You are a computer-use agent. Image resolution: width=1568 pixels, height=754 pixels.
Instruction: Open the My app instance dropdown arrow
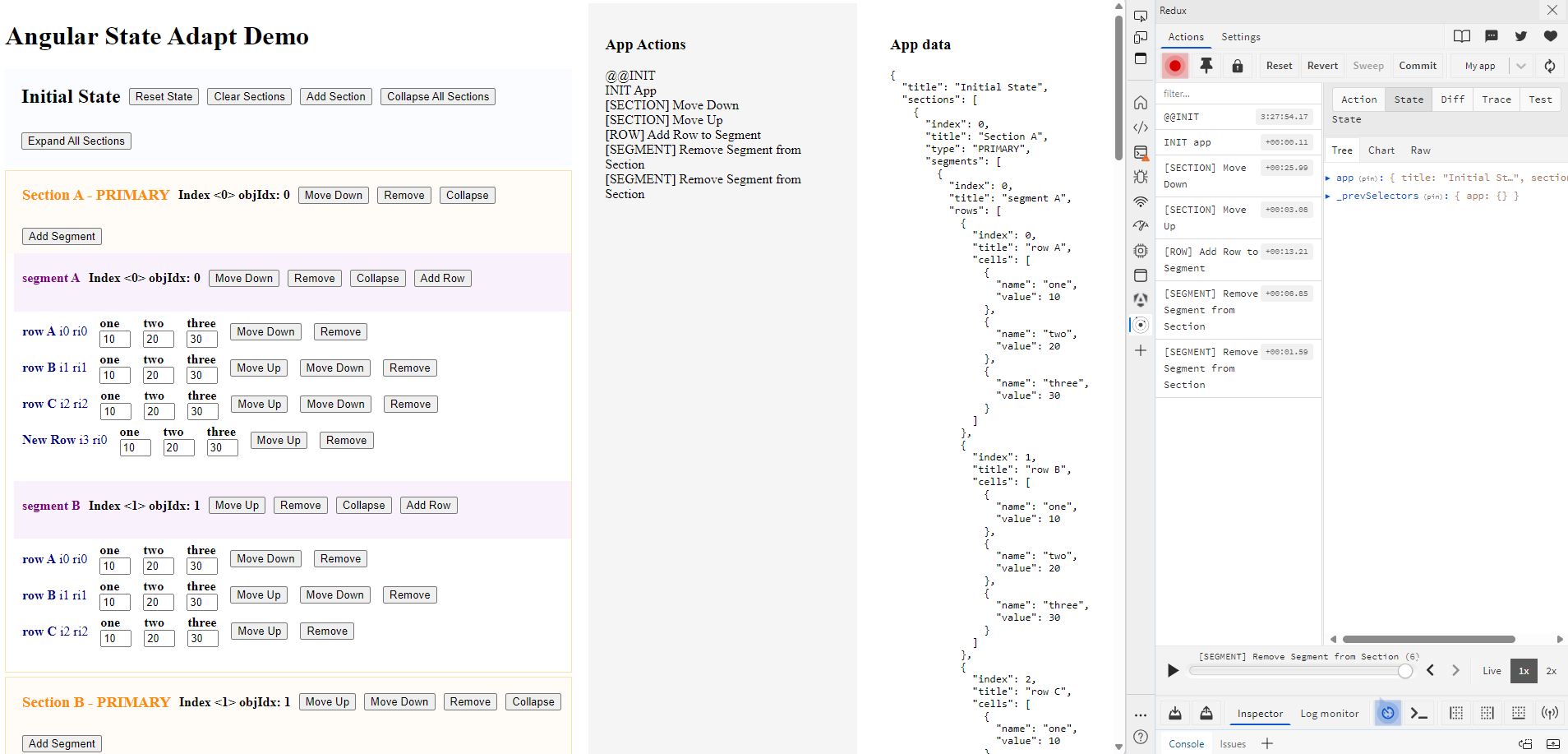point(1521,66)
